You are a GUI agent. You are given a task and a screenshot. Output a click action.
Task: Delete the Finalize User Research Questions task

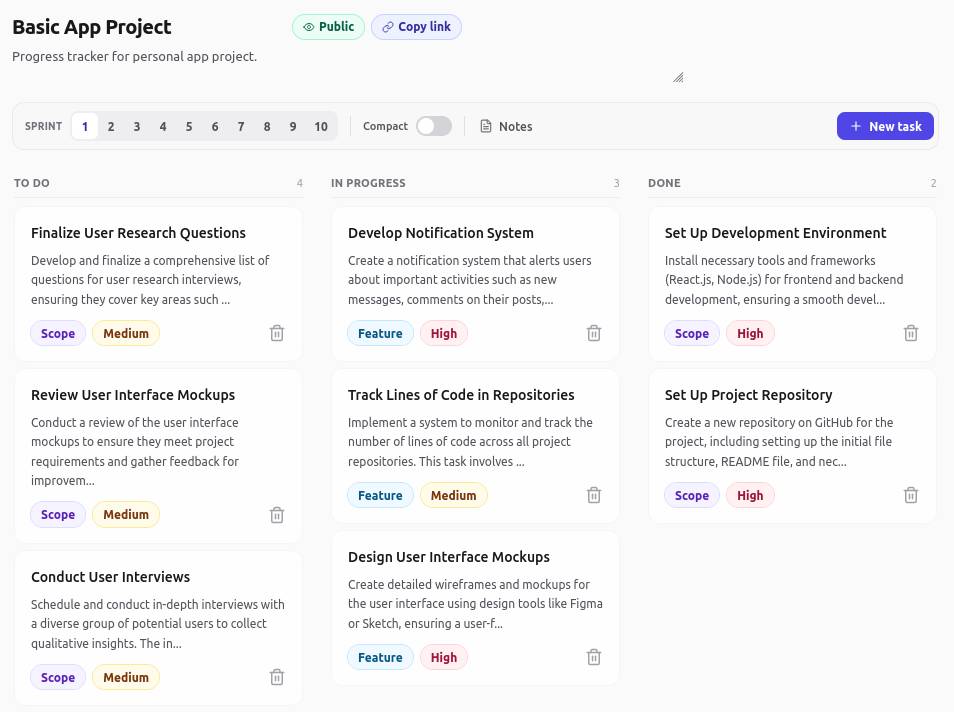click(277, 333)
